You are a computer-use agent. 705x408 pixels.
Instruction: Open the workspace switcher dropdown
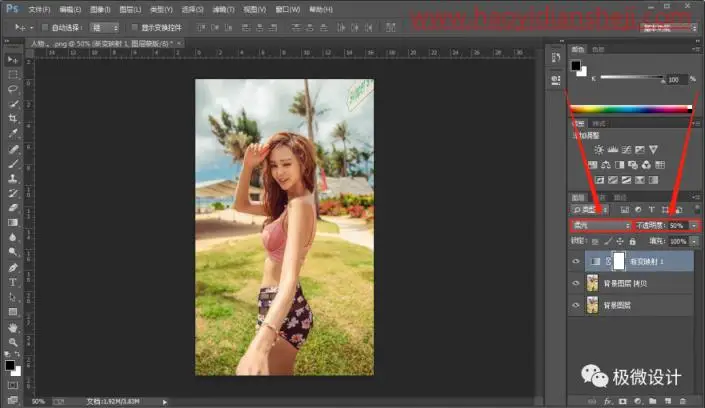pyautogui.click(x=668, y=28)
